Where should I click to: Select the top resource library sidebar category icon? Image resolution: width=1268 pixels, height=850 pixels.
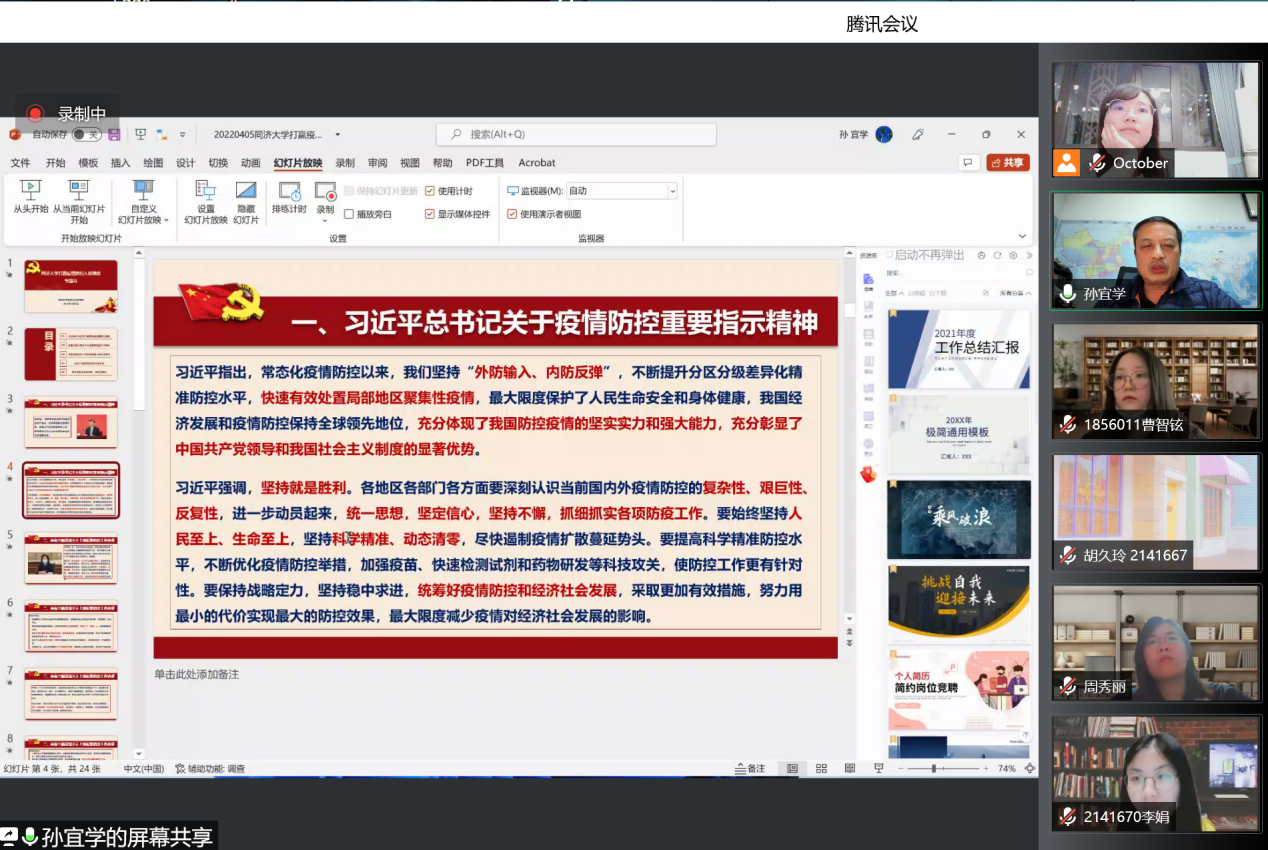point(868,279)
